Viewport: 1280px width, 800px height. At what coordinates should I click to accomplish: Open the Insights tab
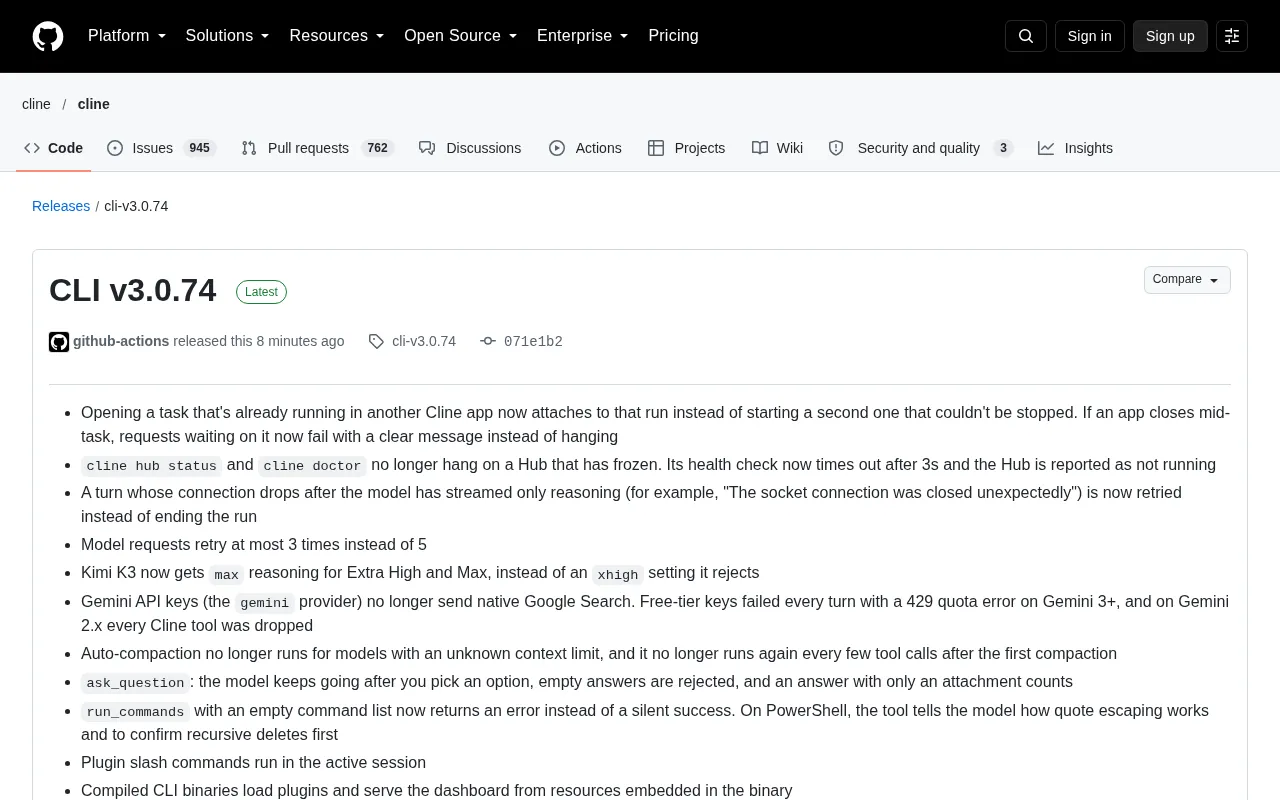point(1075,148)
